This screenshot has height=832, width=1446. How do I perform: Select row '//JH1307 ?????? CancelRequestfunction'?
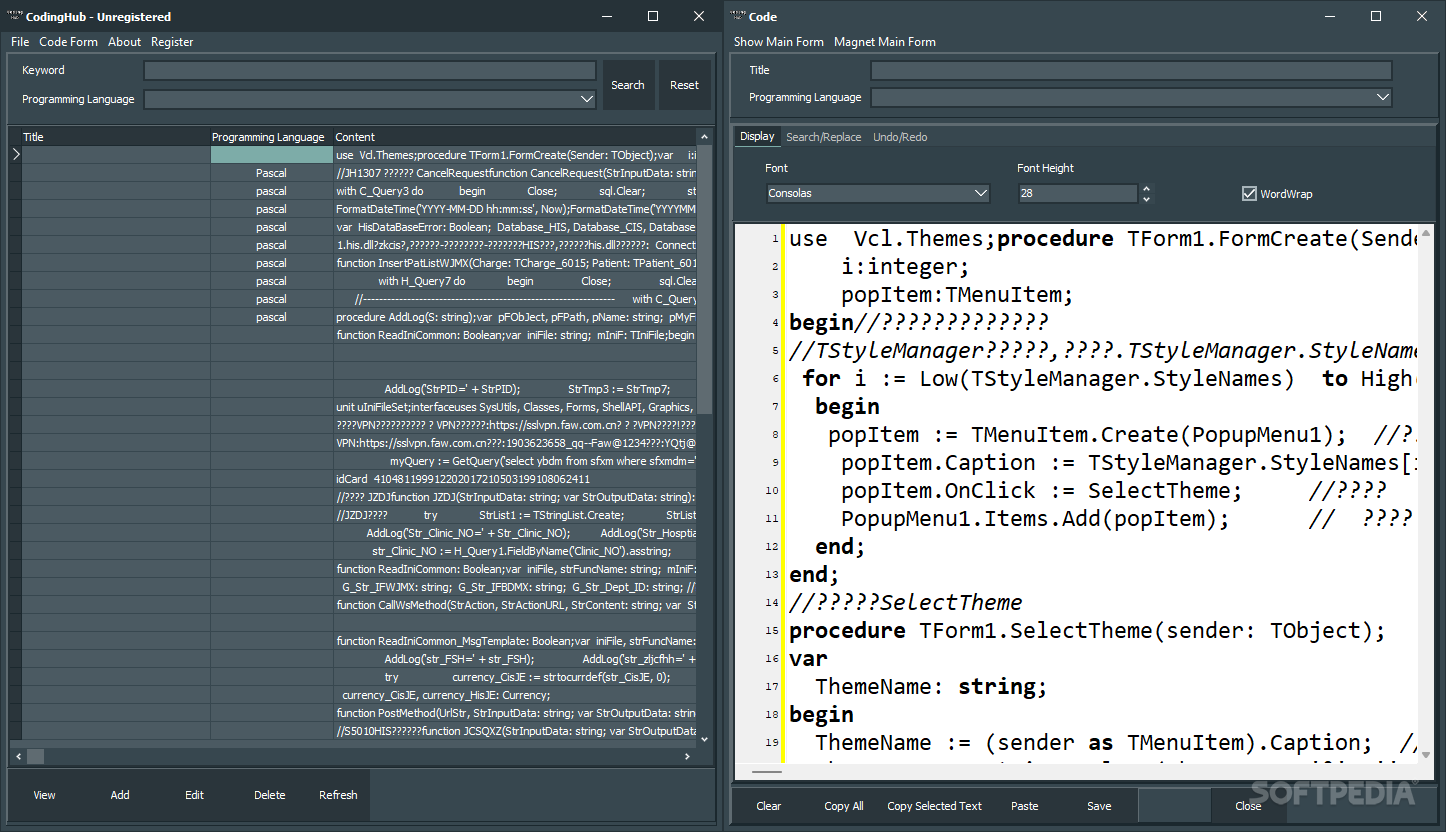pyautogui.click(x=515, y=173)
